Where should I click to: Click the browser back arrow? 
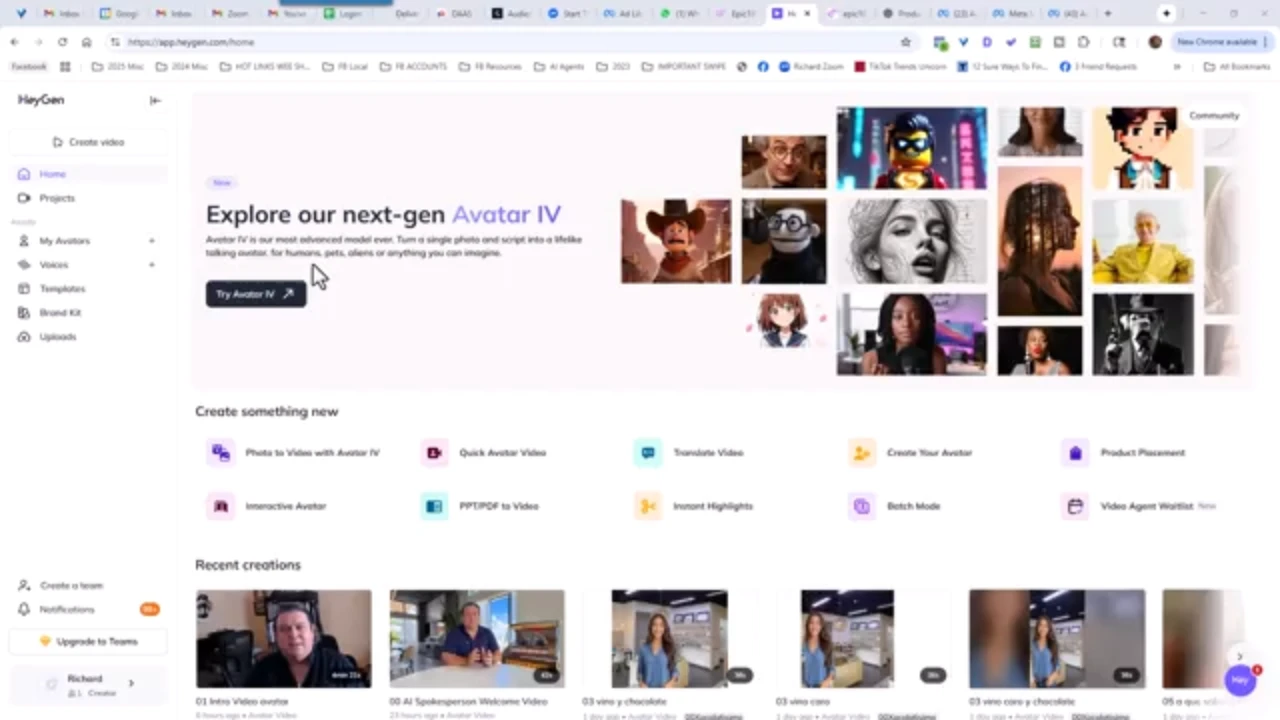pos(14,42)
